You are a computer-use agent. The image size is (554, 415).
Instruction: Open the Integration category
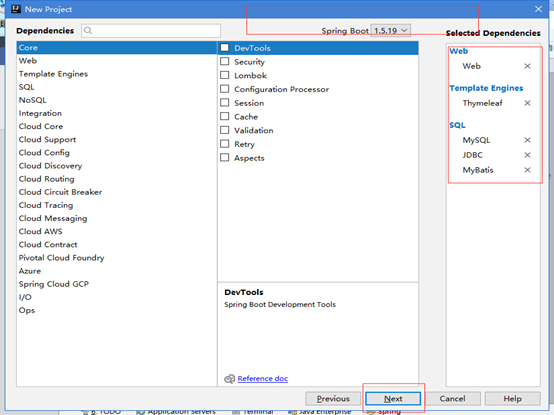117,113
